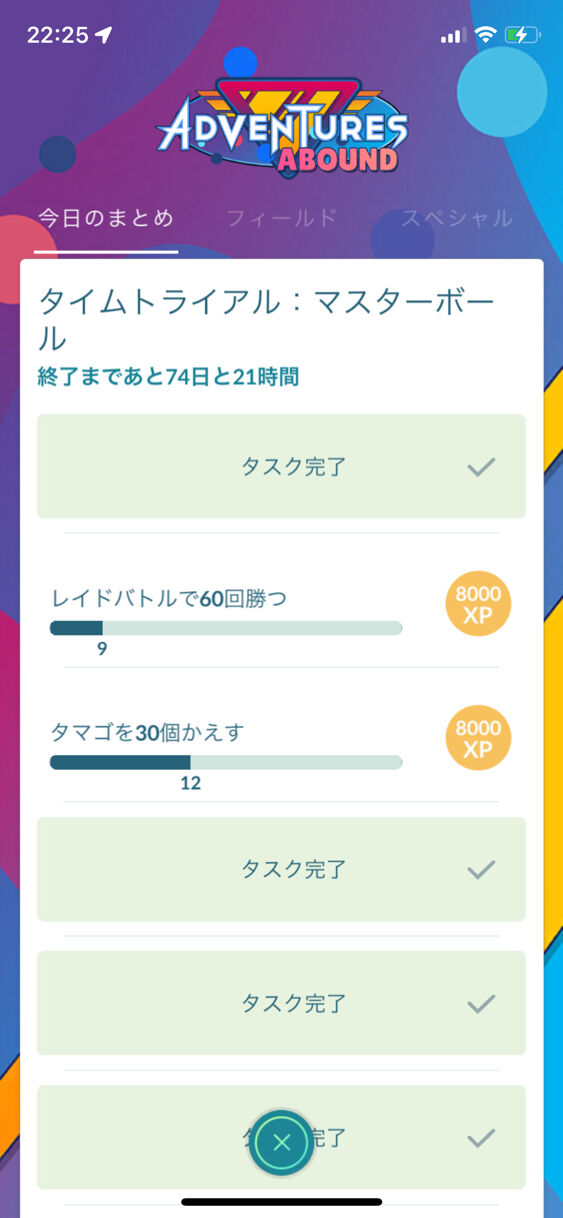Tap the レイドバトルで60回勝つ task text
This screenshot has height=1218, width=563.
point(169,599)
